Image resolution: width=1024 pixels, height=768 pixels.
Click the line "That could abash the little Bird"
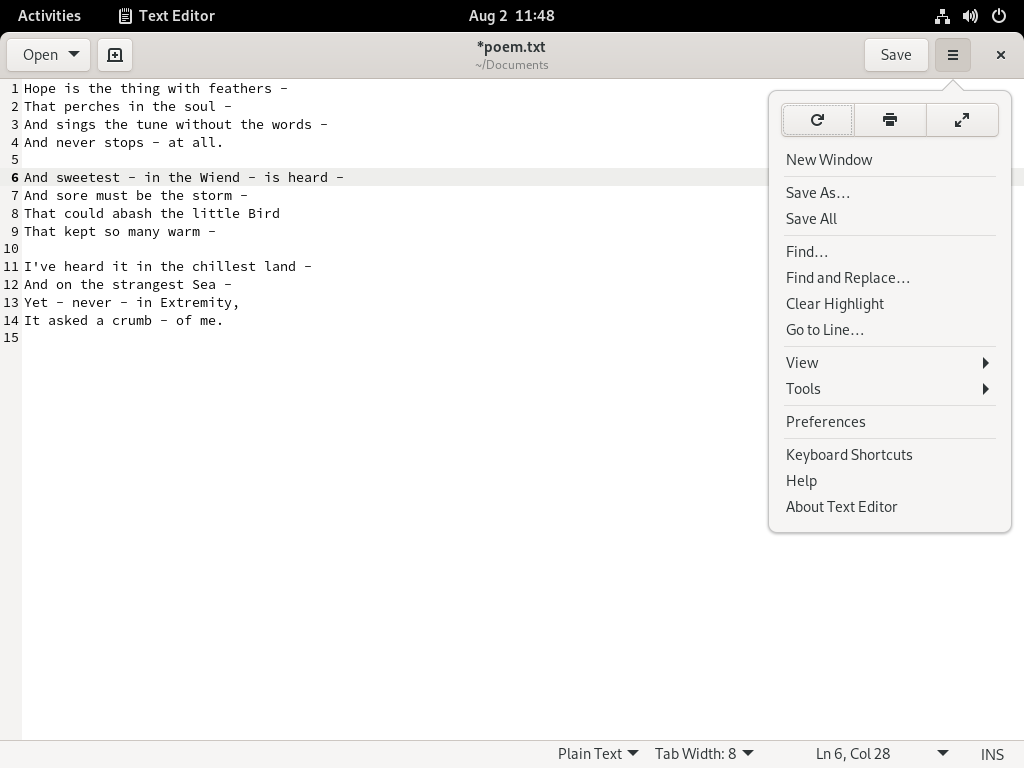152,213
